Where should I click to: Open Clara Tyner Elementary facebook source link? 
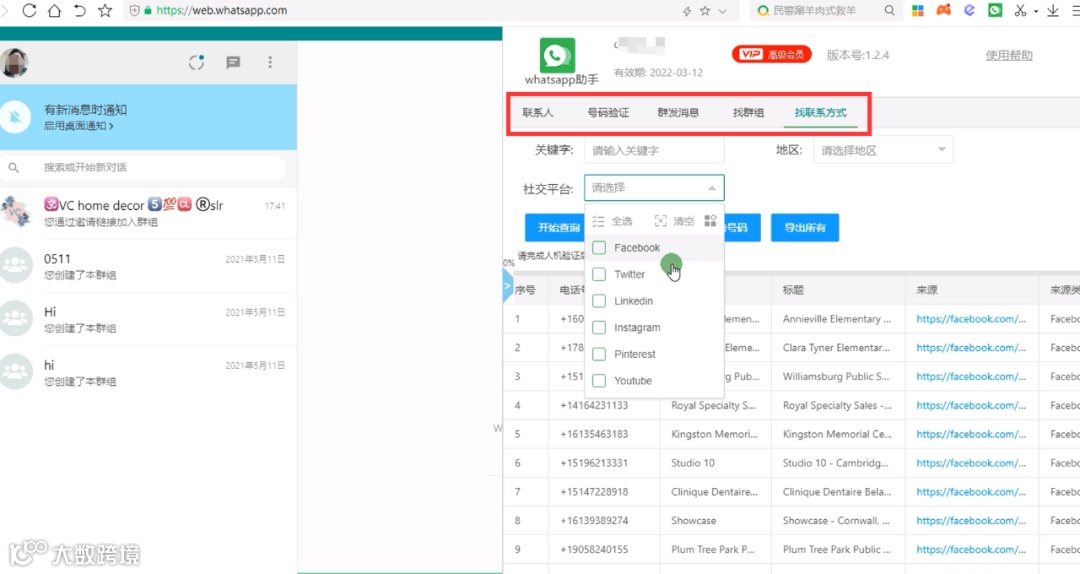(x=971, y=347)
